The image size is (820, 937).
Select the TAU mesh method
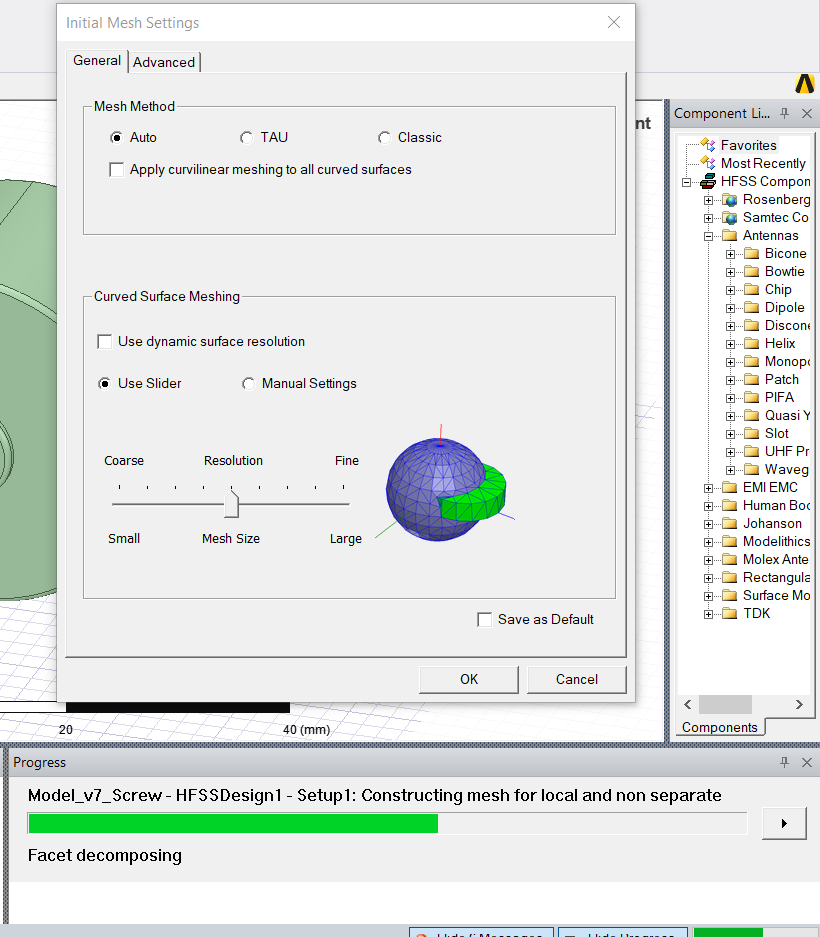pyautogui.click(x=246, y=137)
